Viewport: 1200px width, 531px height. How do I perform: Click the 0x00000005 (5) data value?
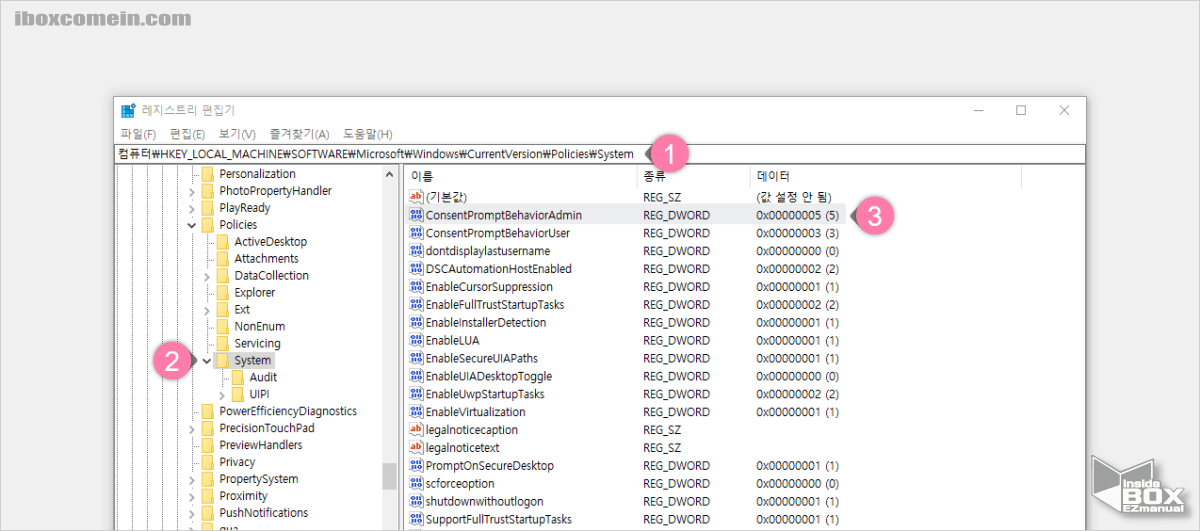[797, 215]
